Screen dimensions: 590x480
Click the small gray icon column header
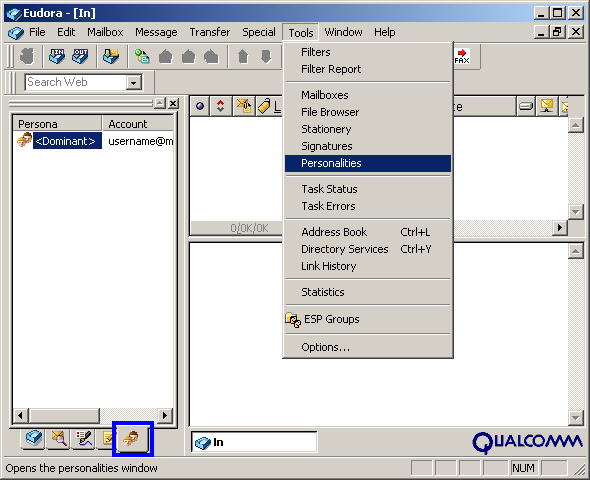[526, 106]
